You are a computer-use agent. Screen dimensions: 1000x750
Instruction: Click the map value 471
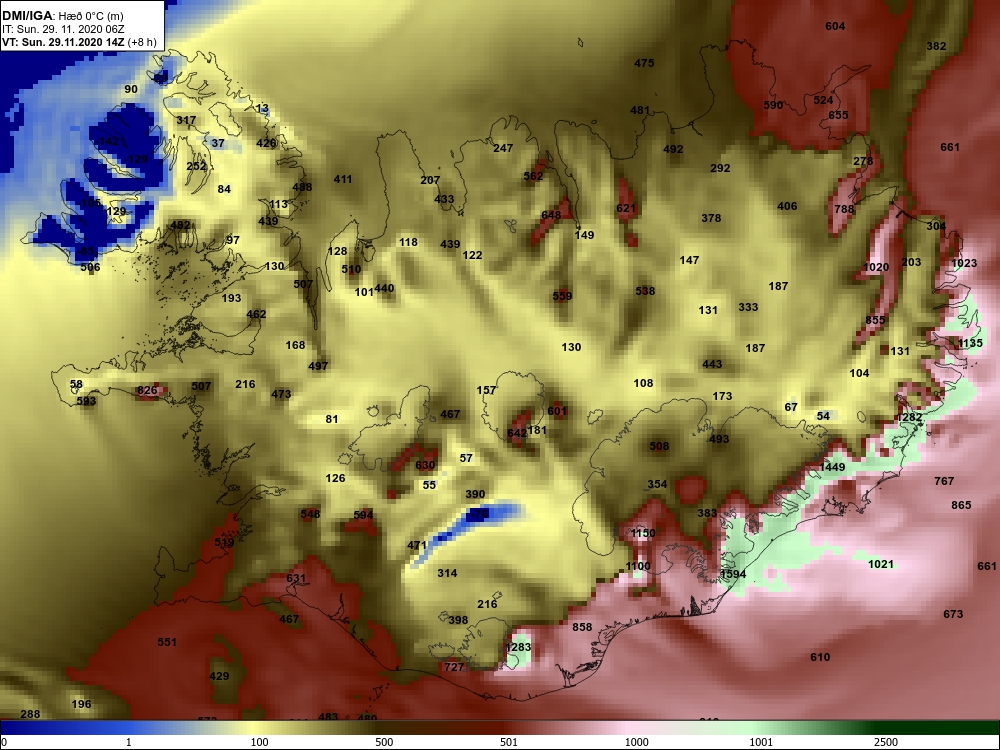tap(416, 545)
